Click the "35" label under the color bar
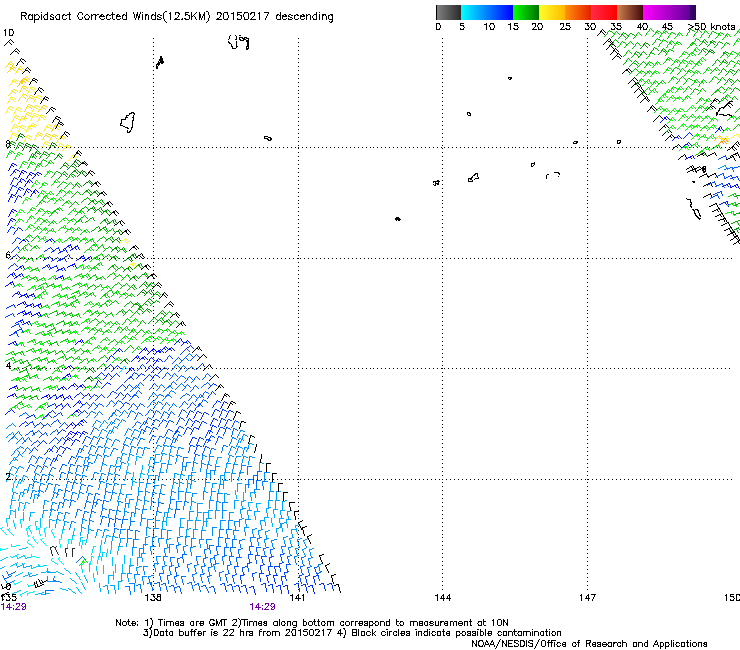This screenshot has width=740, height=650. coord(616,27)
